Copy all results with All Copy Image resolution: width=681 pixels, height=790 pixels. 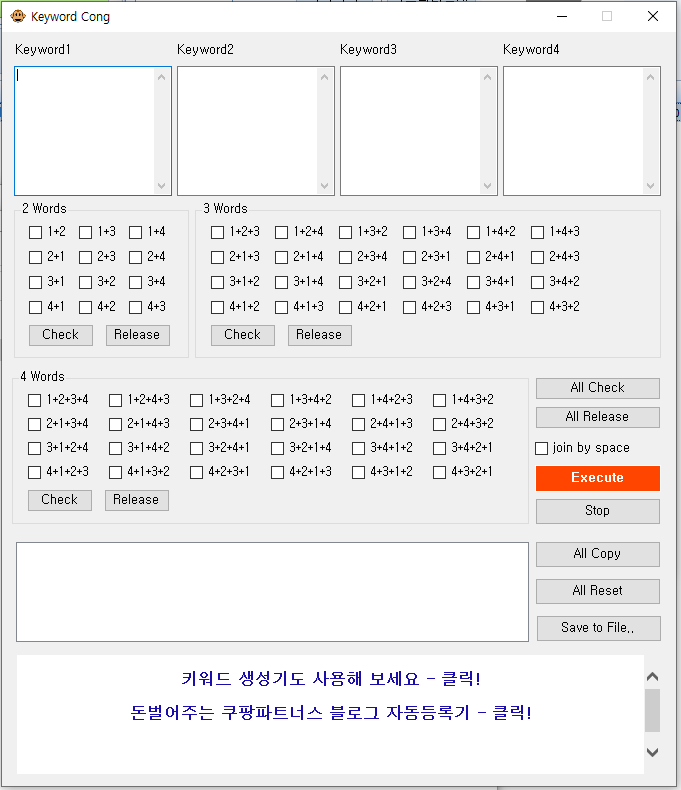(x=597, y=554)
